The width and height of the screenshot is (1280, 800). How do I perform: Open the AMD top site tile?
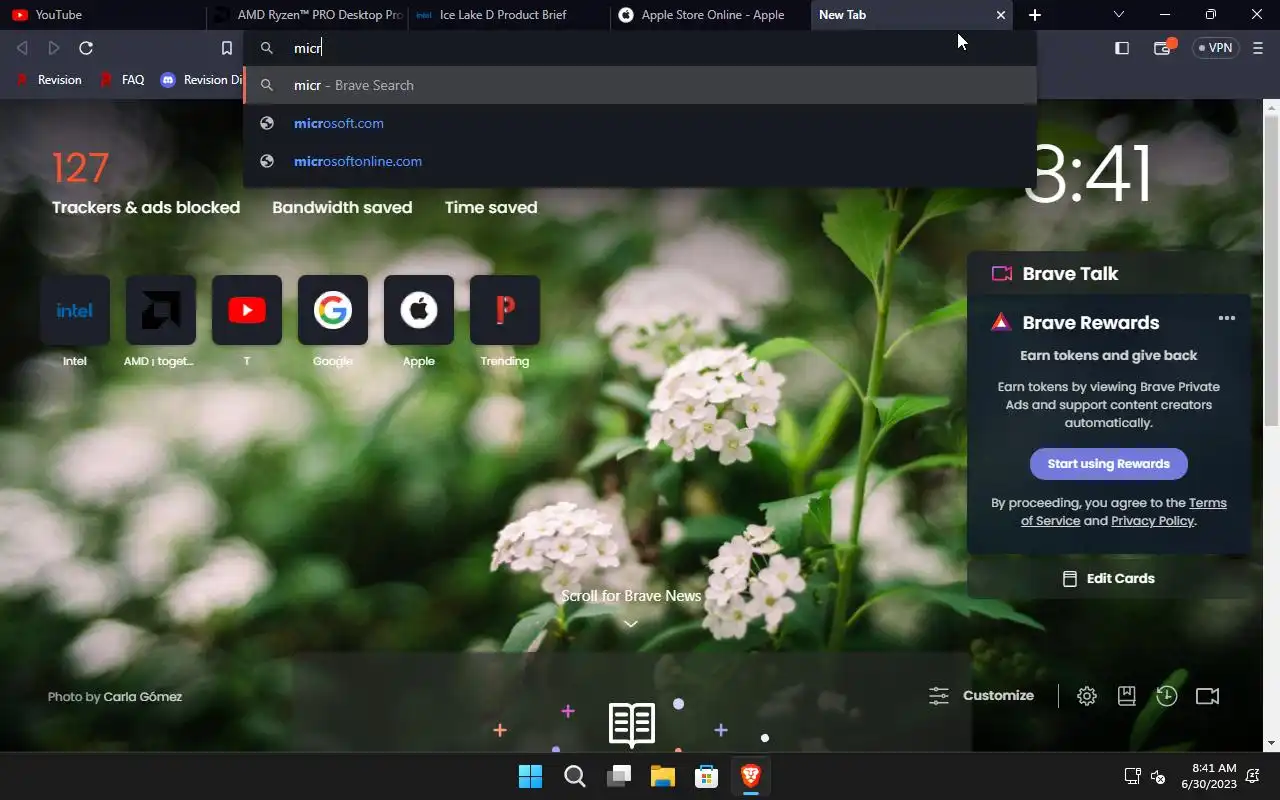pyautogui.click(x=161, y=310)
